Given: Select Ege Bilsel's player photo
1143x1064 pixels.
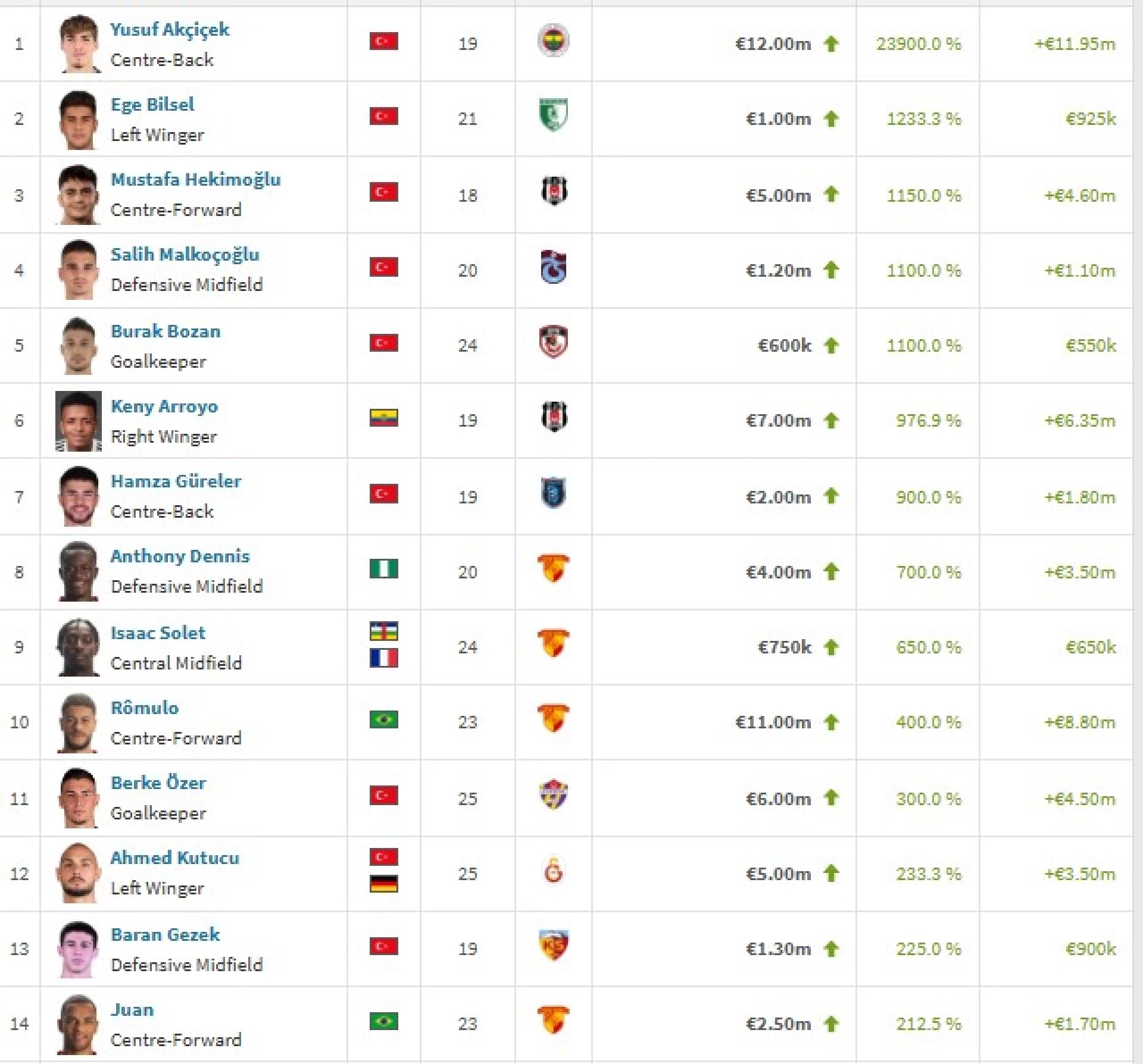Looking at the screenshot, I should click(79, 120).
